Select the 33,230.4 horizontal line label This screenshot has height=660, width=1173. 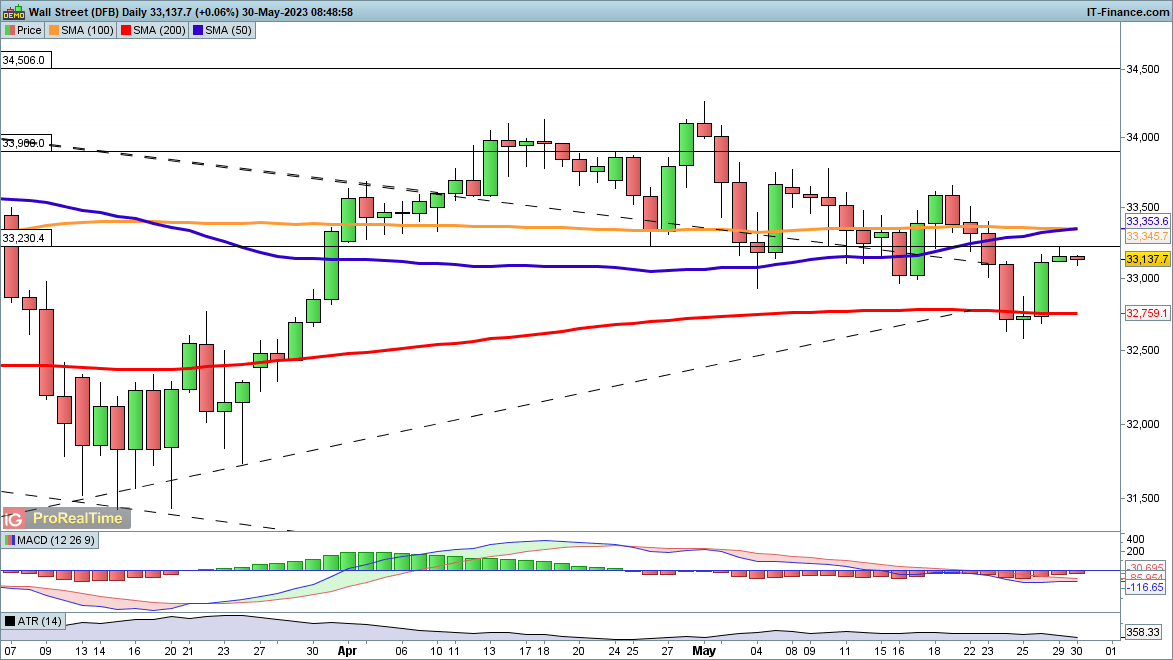click(26, 238)
